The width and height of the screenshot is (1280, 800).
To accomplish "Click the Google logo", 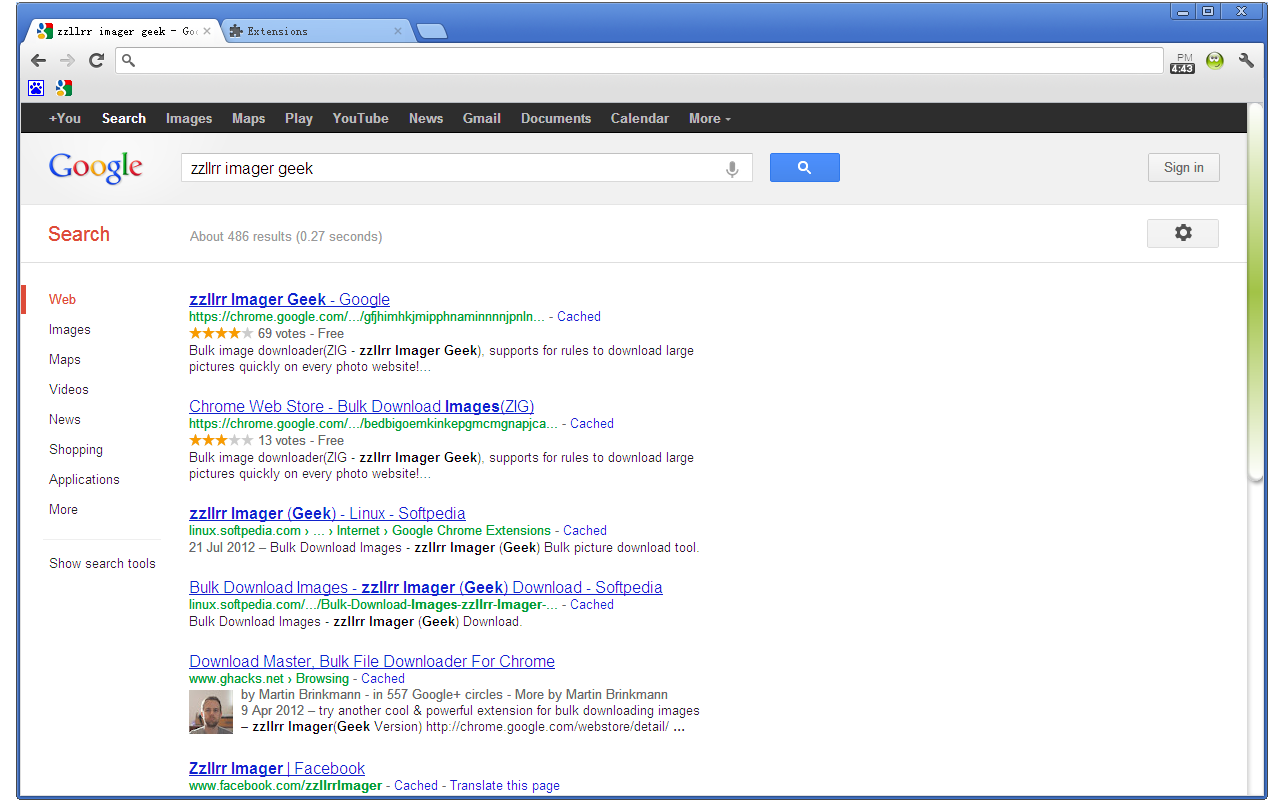I will click(x=96, y=168).
